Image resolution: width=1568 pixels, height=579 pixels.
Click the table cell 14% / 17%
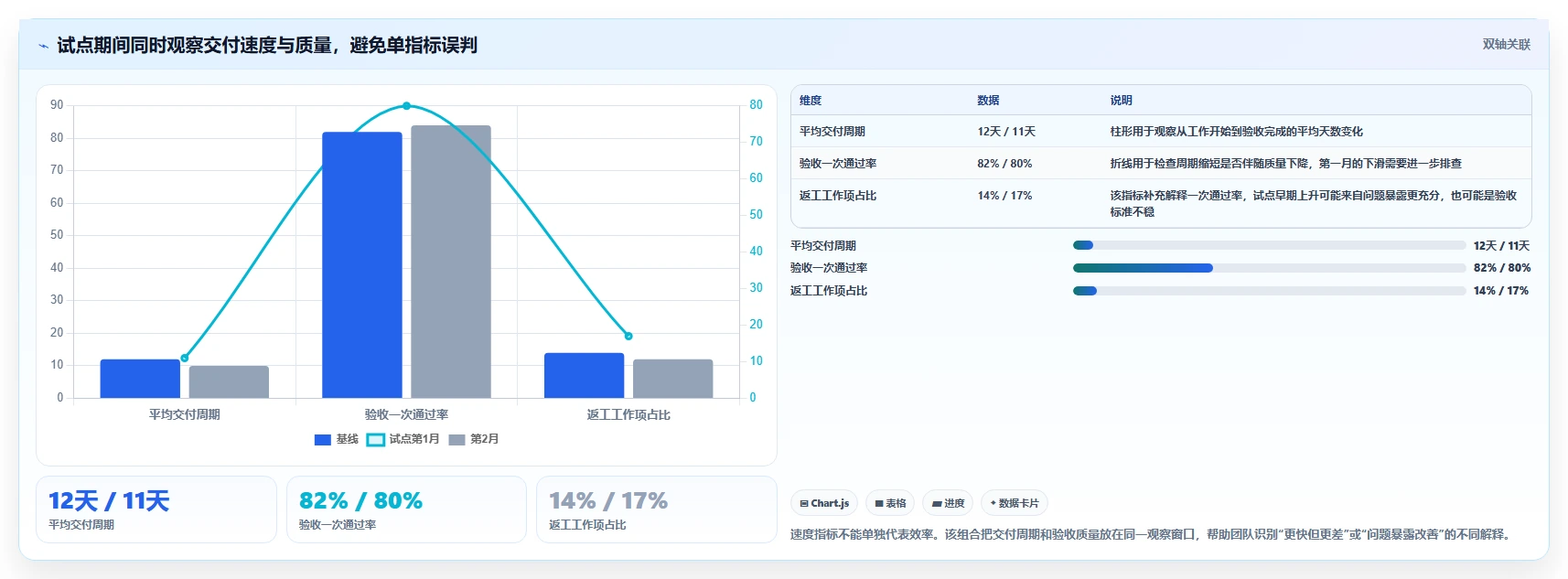[1004, 196]
